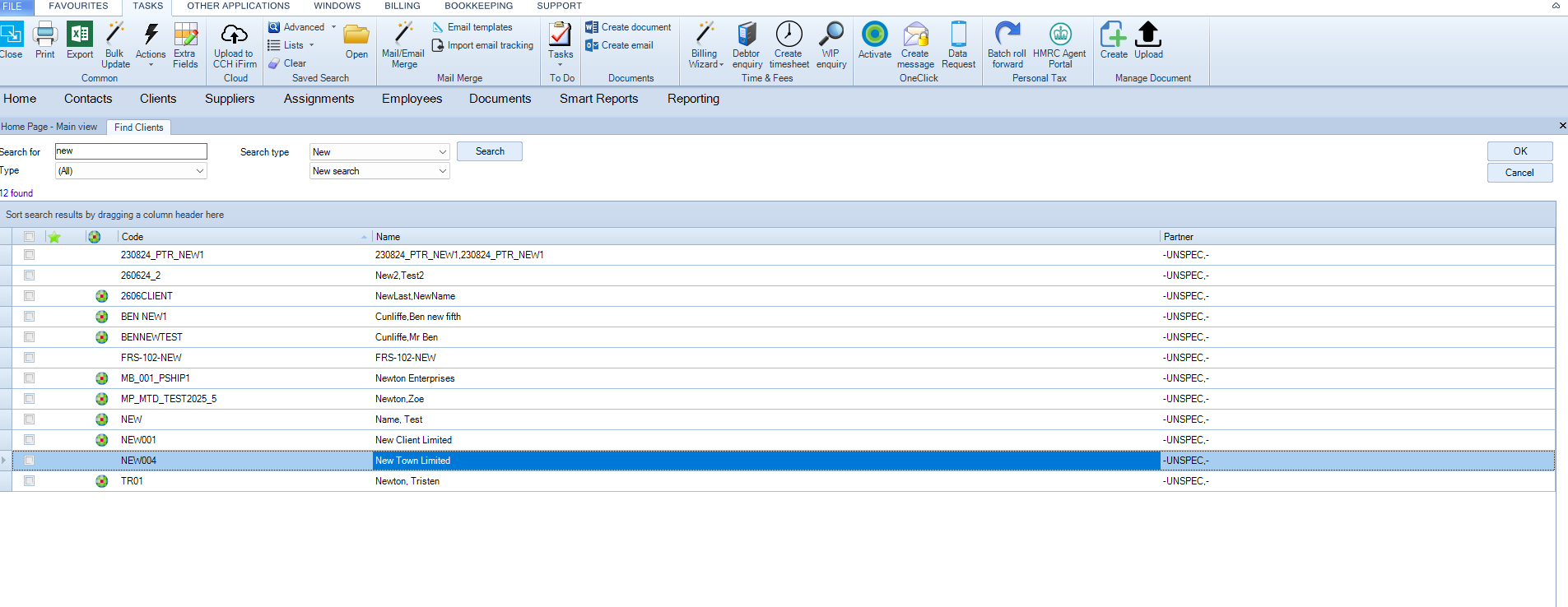Switch to the BILLING ribbon tab
The height and width of the screenshot is (607, 1568).
pos(402,6)
